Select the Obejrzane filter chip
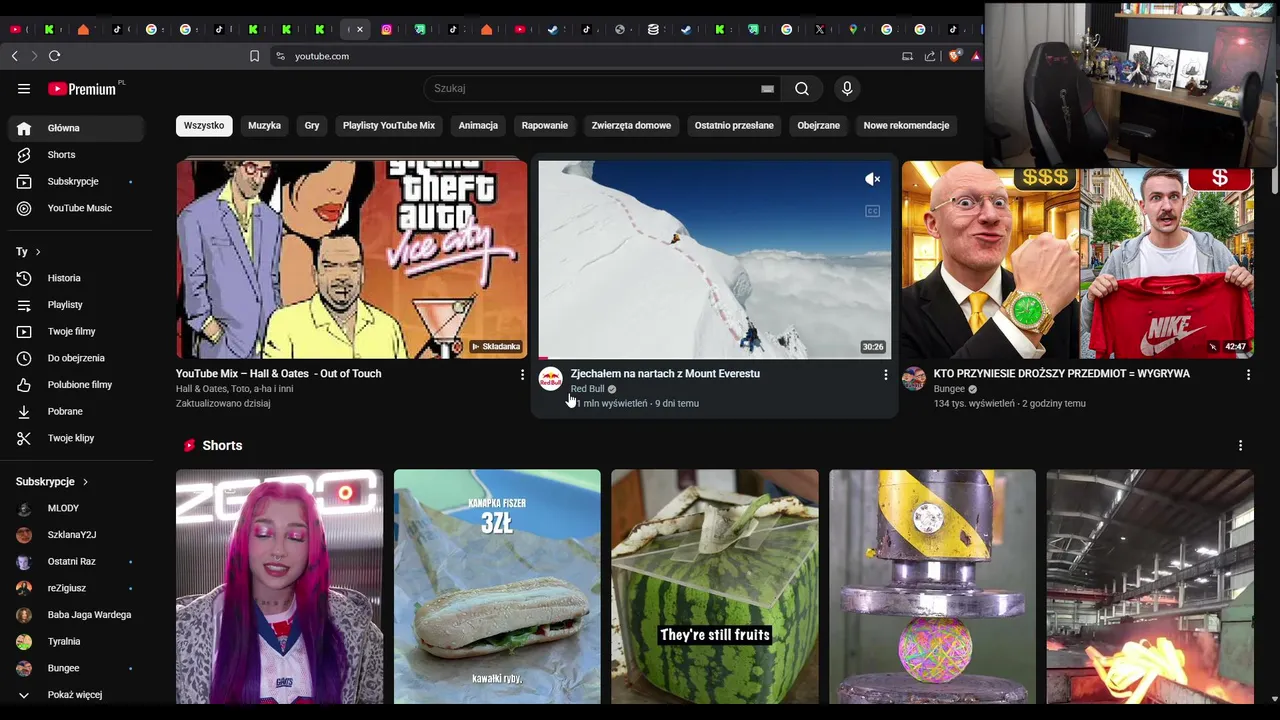This screenshot has width=1280, height=720. pos(818,126)
